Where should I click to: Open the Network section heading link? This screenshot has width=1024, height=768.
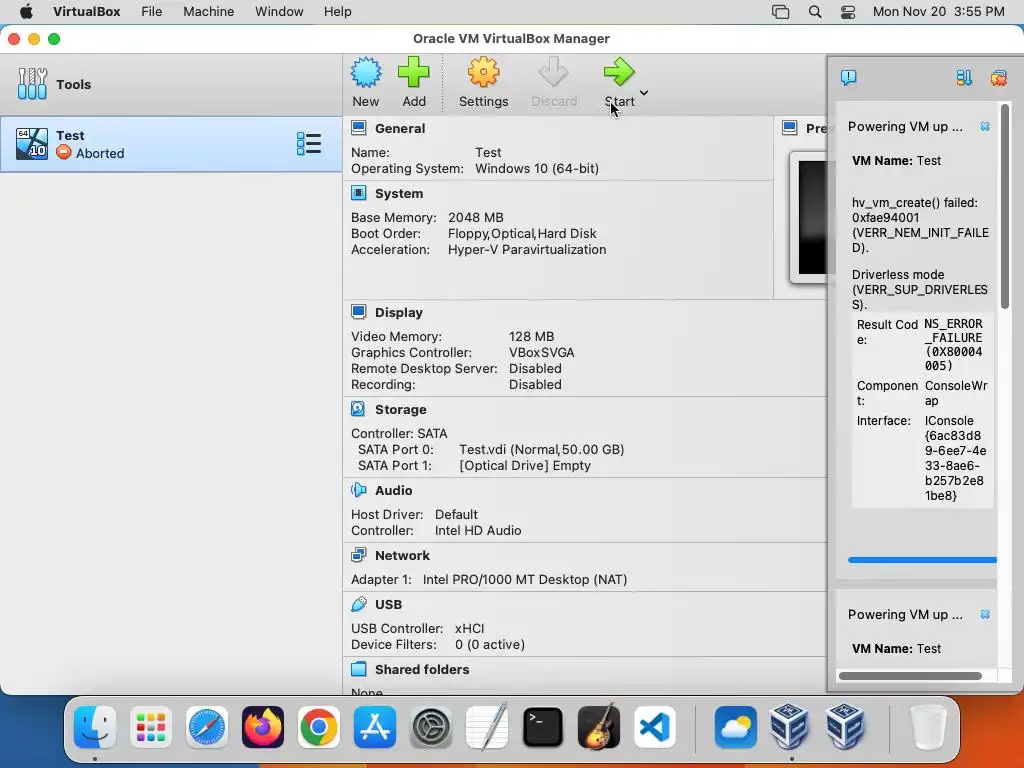402,556
